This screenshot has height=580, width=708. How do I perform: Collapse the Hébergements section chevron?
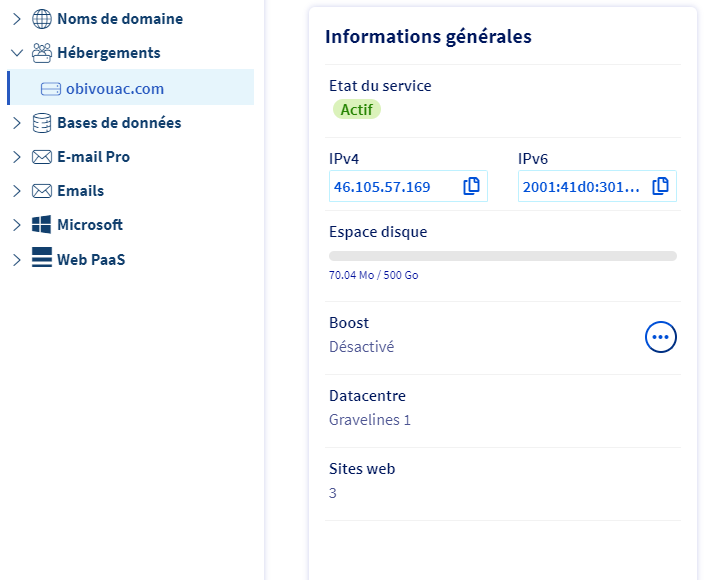pyautogui.click(x=16, y=53)
